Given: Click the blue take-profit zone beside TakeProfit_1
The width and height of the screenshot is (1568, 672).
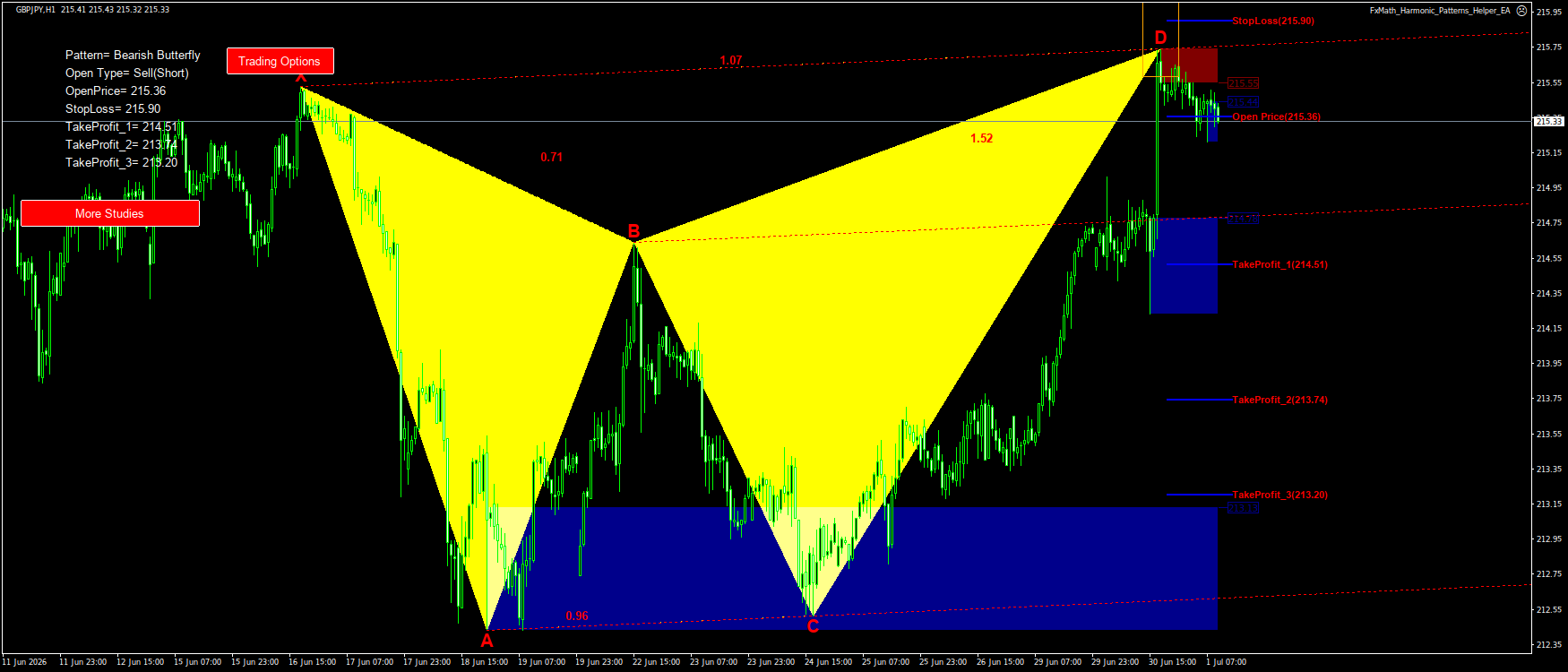Looking at the screenshot, I should 1184,265.
